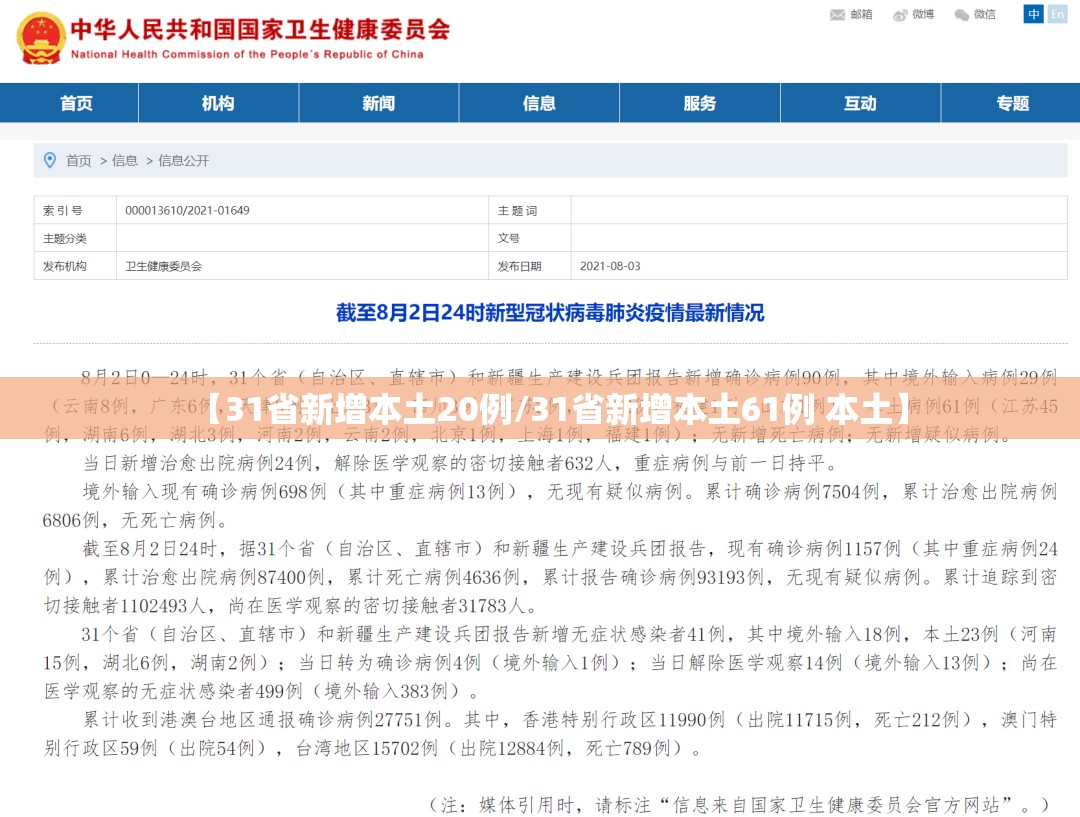Go to 信息 in breadcrumb

click(125, 161)
